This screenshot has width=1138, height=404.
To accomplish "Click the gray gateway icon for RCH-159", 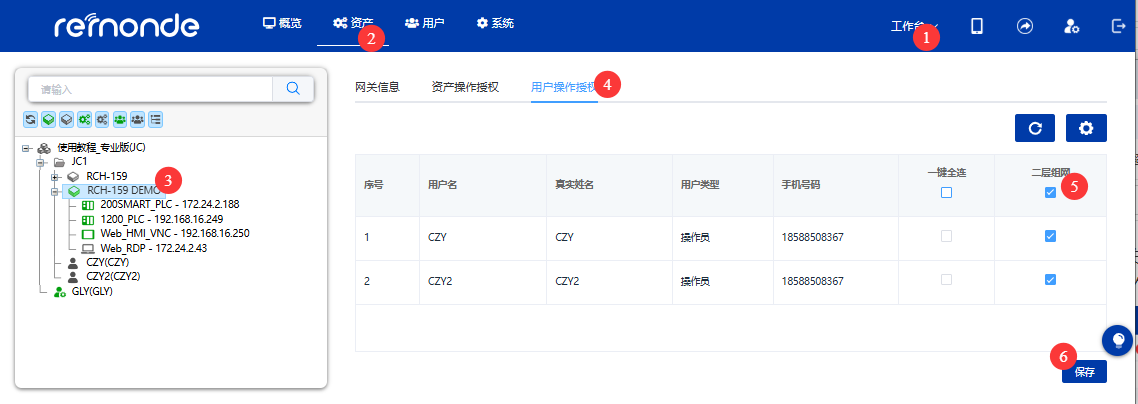I will [73, 176].
